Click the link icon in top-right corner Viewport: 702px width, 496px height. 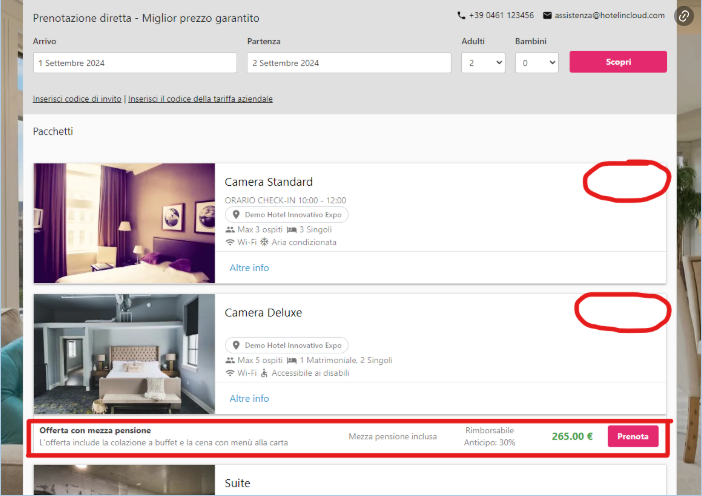684,16
